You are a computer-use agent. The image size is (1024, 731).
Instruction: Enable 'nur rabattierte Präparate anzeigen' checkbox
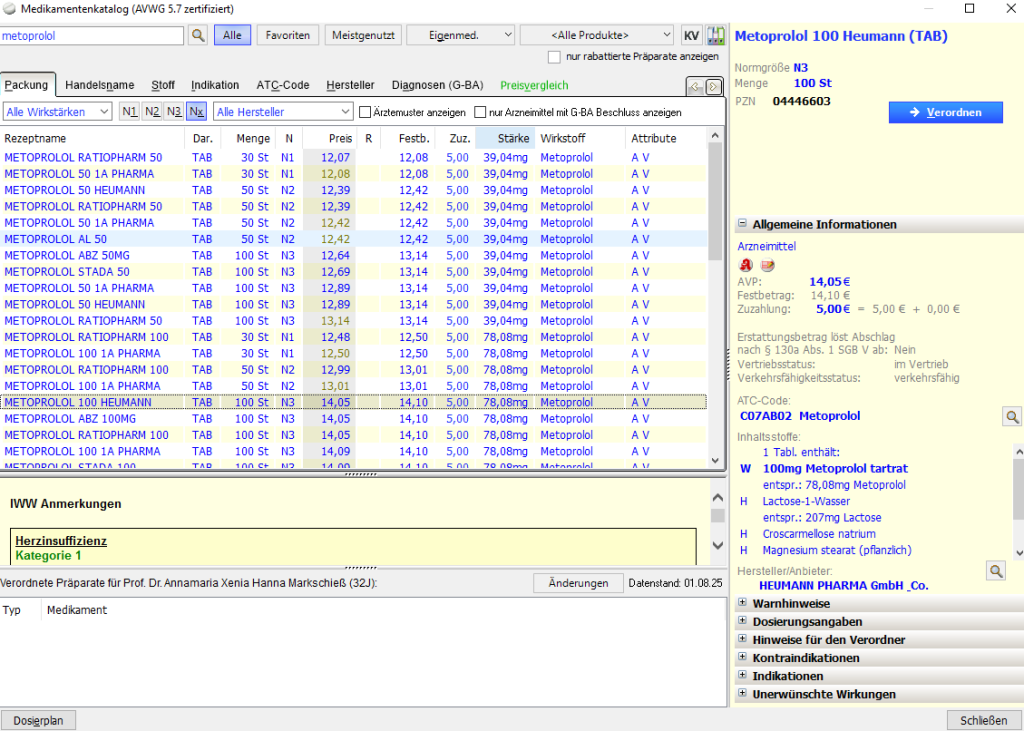point(555,57)
